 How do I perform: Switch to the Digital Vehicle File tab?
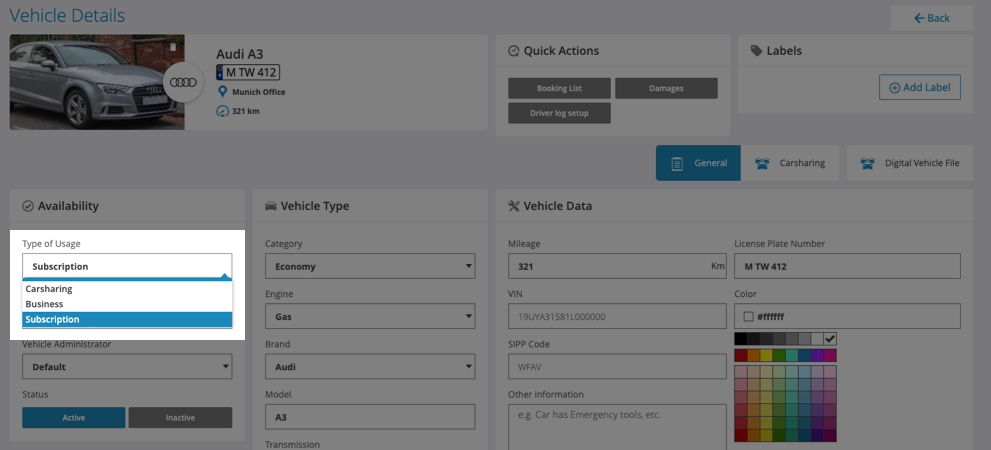pos(910,163)
